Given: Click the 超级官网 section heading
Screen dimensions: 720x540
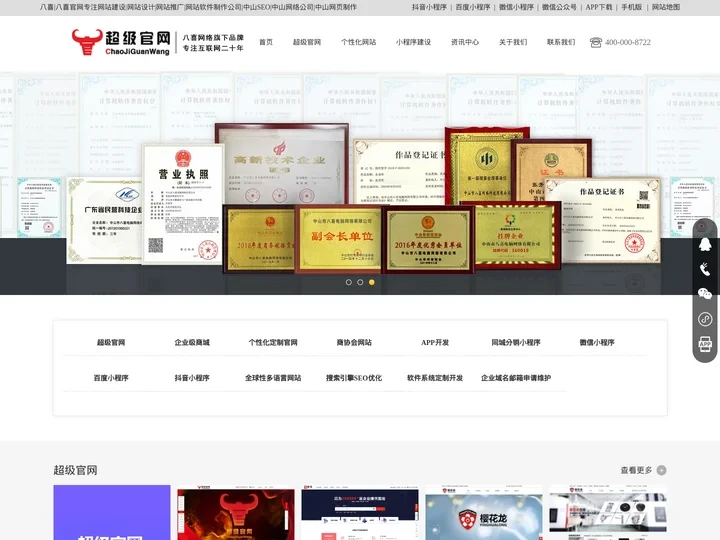Looking at the screenshot, I should (x=75, y=470).
